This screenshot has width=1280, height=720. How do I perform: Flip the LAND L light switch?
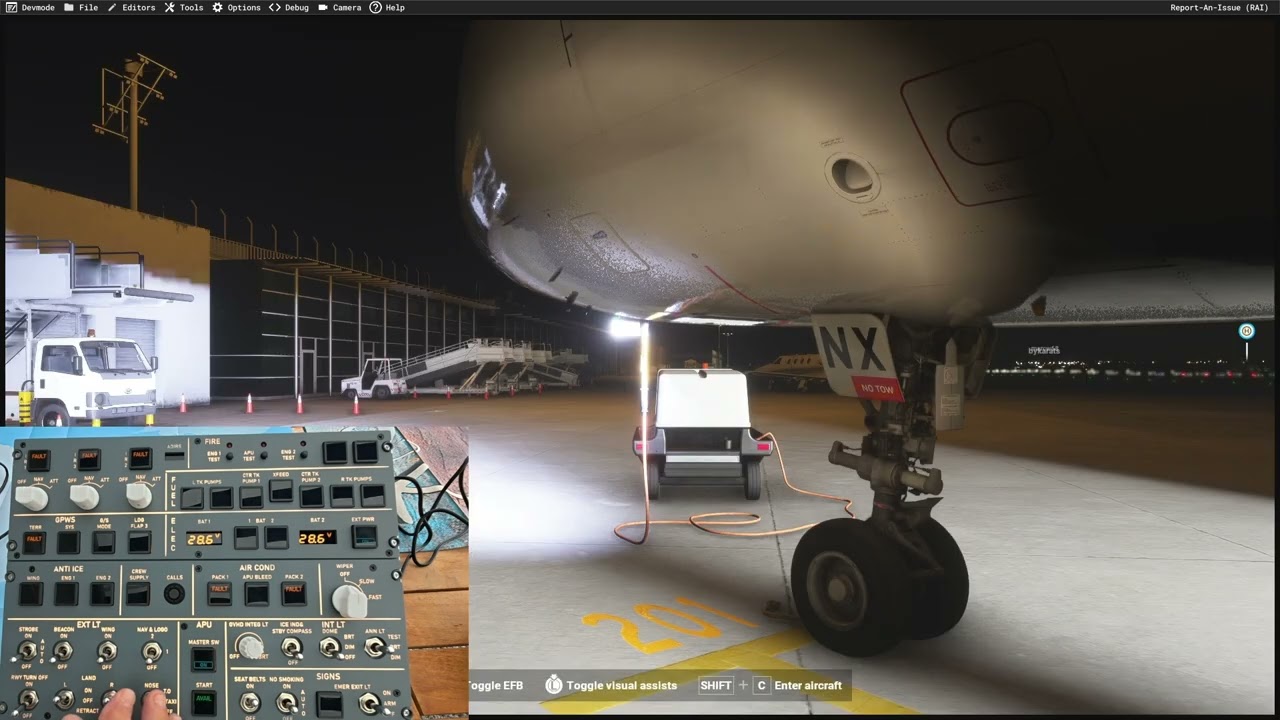(x=65, y=698)
